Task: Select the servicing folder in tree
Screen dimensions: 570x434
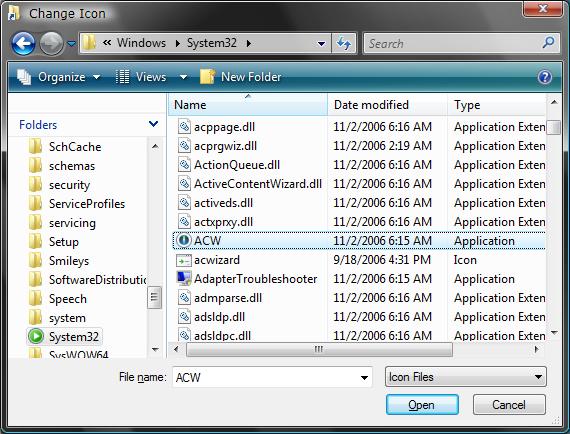Action: [63, 223]
